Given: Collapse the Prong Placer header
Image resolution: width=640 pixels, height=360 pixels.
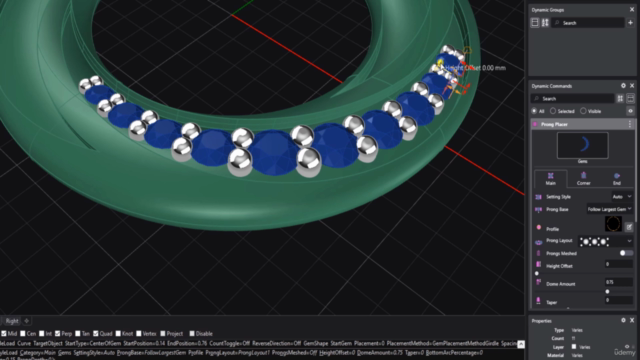Looking at the screenshot, I should click(582, 124).
